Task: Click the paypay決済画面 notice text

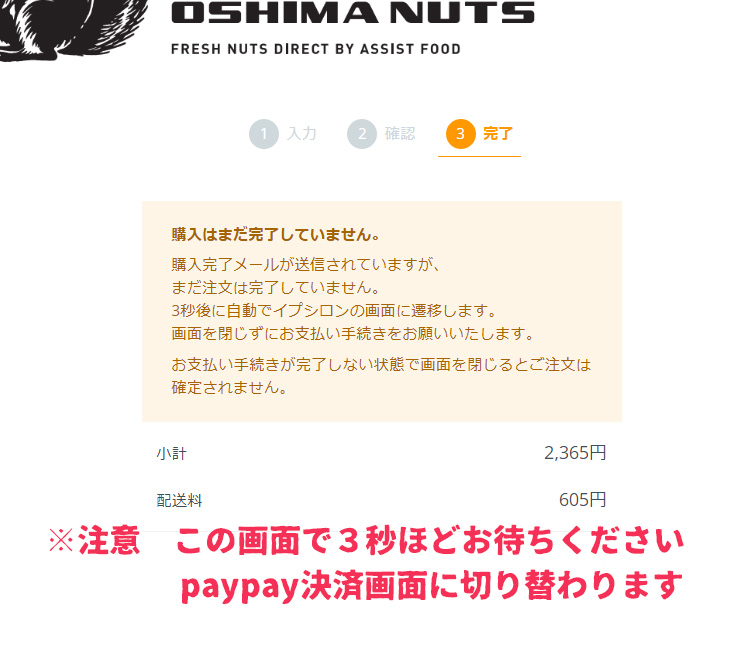Action: (431, 586)
